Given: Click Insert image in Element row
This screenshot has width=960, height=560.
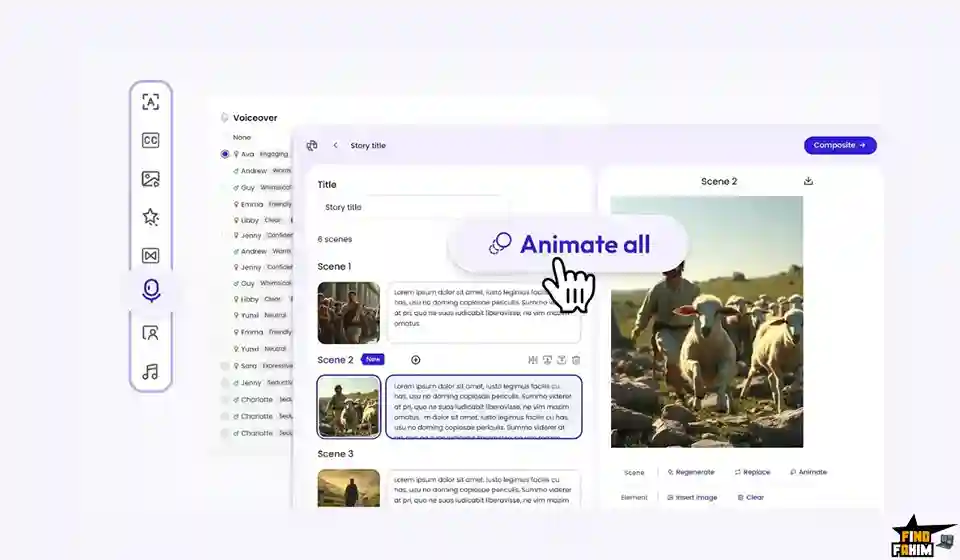Looking at the screenshot, I should click(x=692, y=498).
